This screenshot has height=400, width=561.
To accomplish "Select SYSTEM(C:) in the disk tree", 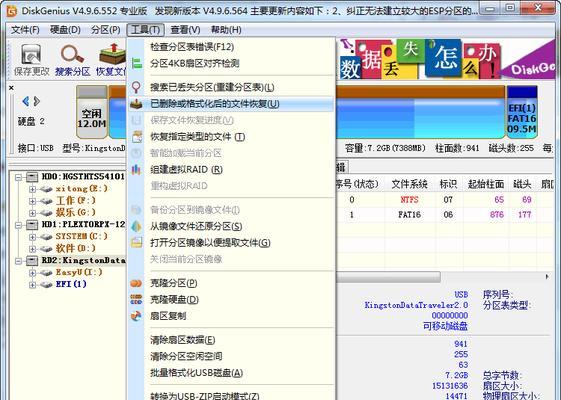I will pos(82,236).
